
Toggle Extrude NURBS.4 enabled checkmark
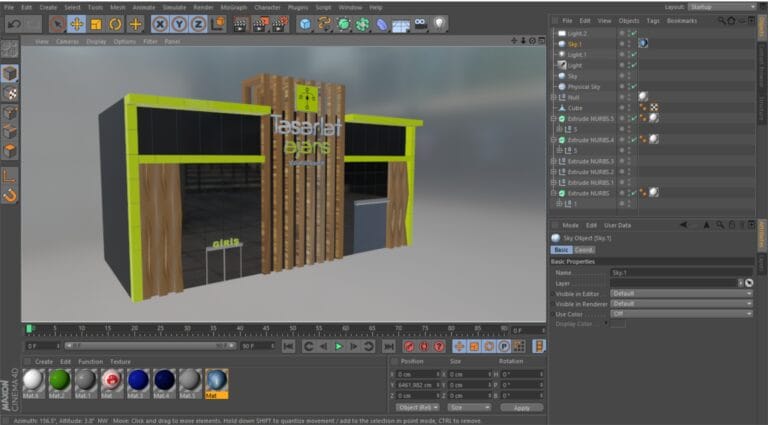pyautogui.click(x=634, y=140)
